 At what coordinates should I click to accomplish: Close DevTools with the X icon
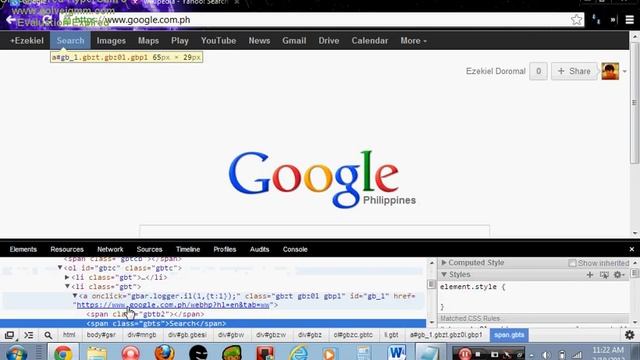click(631, 249)
